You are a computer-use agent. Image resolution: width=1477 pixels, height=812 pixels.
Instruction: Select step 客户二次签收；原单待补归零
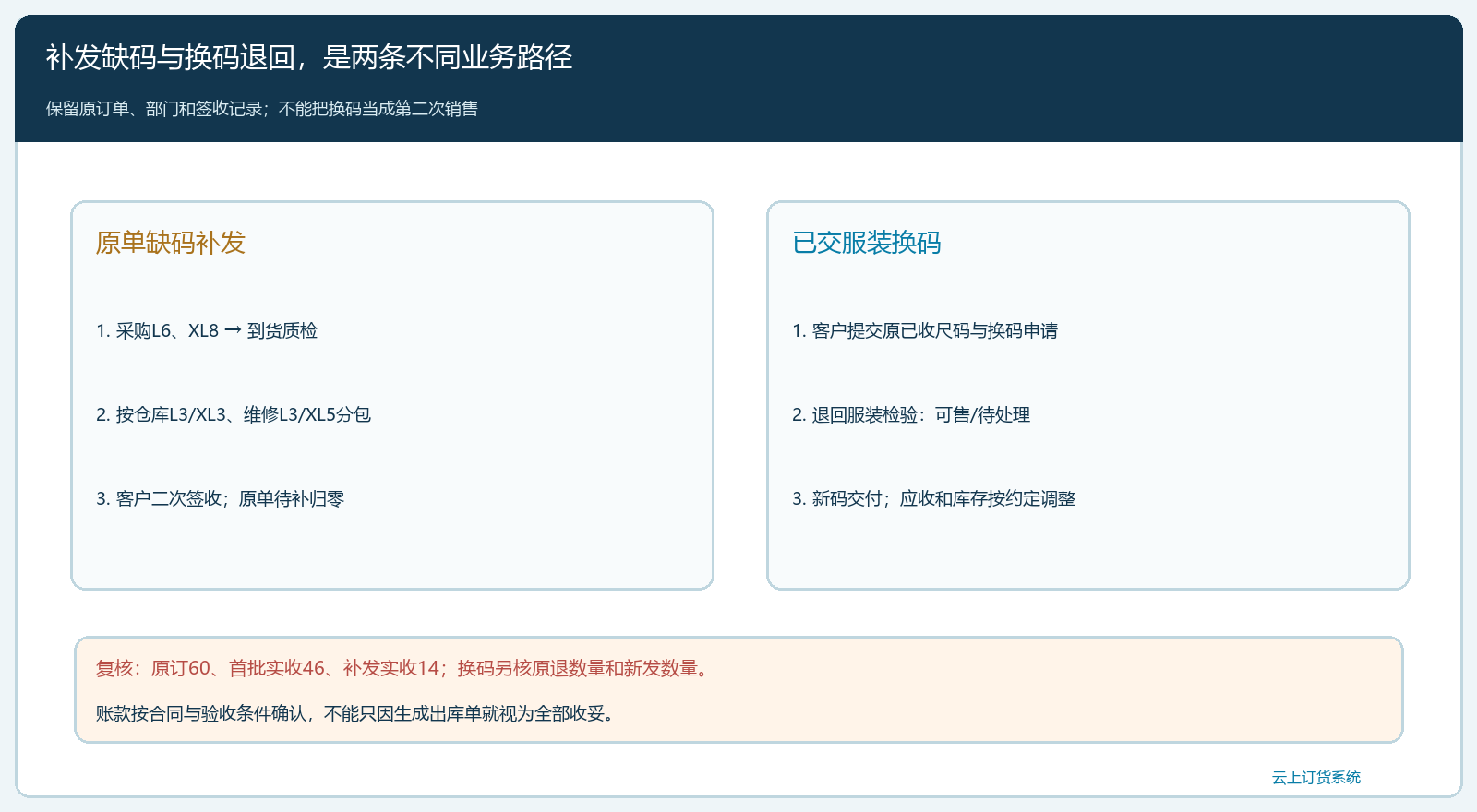pyautogui.click(x=221, y=498)
